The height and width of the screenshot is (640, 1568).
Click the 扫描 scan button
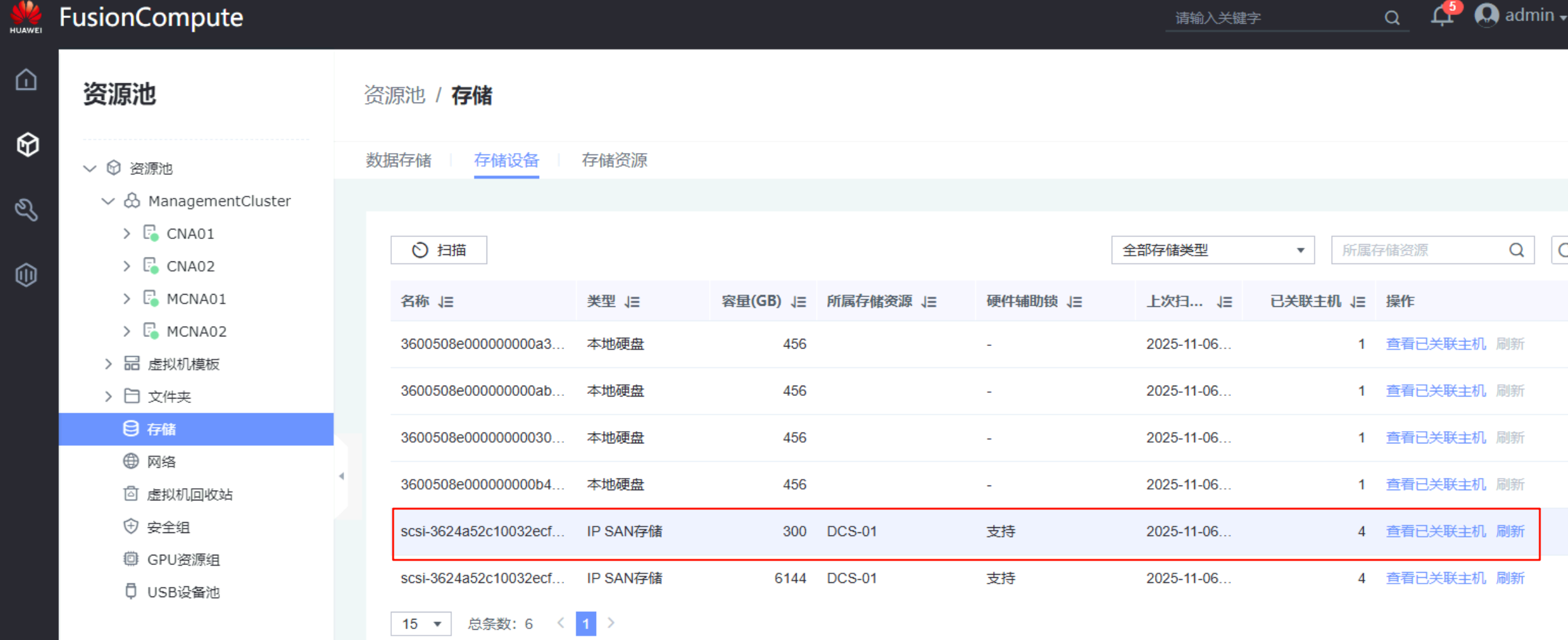[439, 250]
